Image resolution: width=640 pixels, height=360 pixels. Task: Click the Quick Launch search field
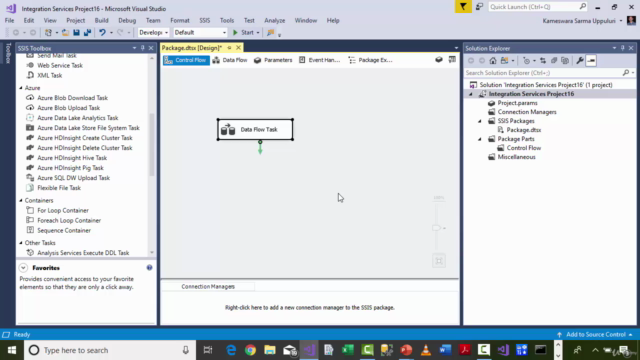coord(537,7)
